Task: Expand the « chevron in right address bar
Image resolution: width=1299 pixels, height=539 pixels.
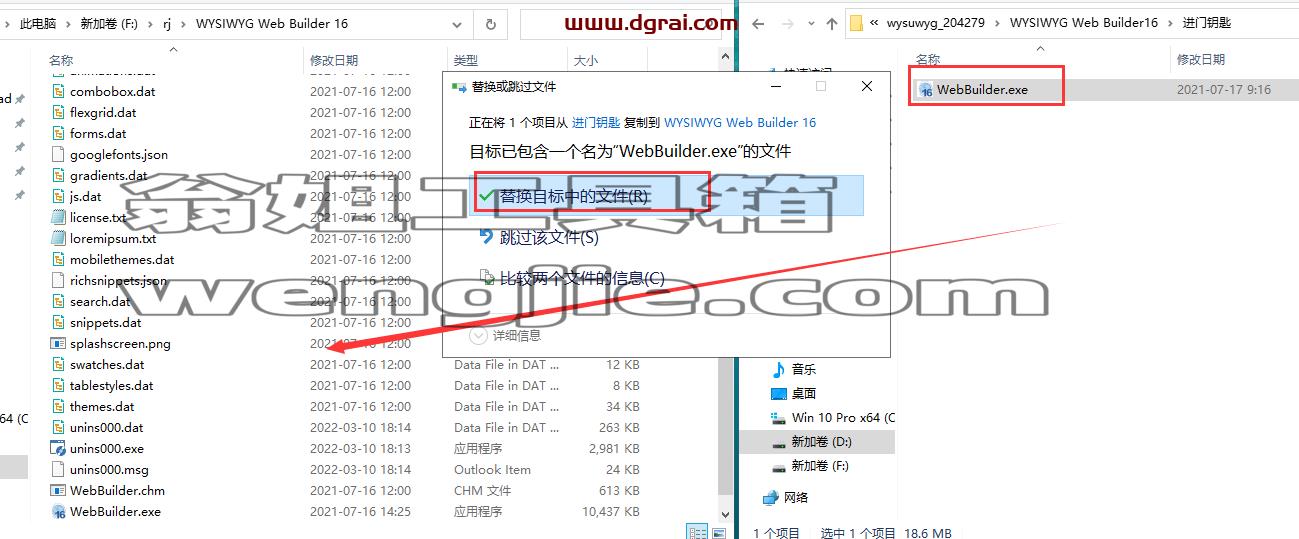Action: (x=875, y=23)
